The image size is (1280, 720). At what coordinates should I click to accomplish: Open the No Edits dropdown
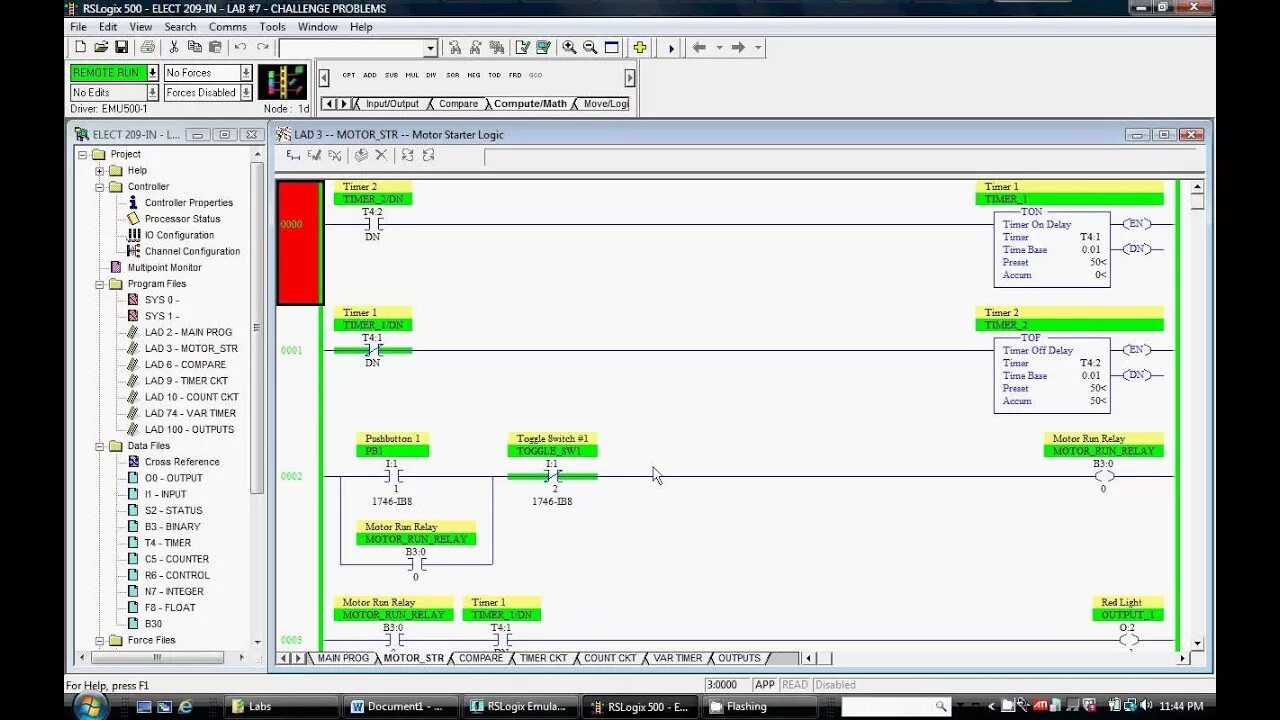[x=152, y=93]
